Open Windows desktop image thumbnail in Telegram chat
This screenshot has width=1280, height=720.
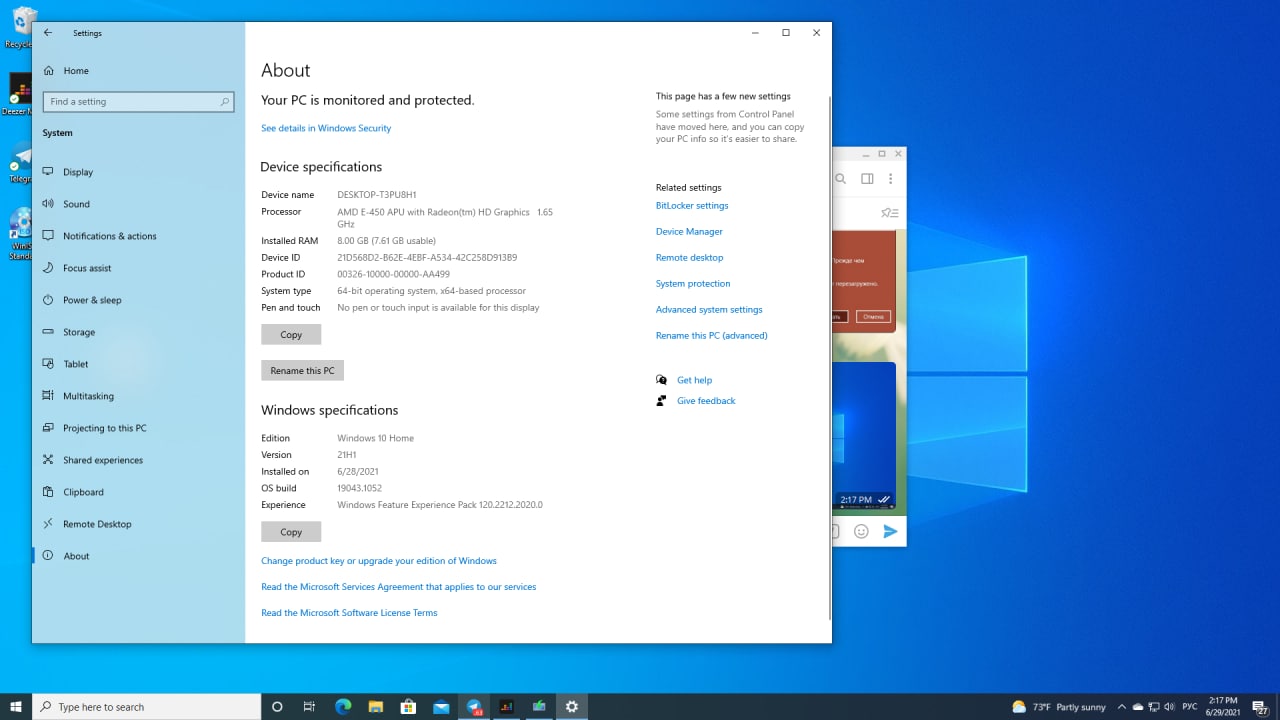[x=864, y=435]
